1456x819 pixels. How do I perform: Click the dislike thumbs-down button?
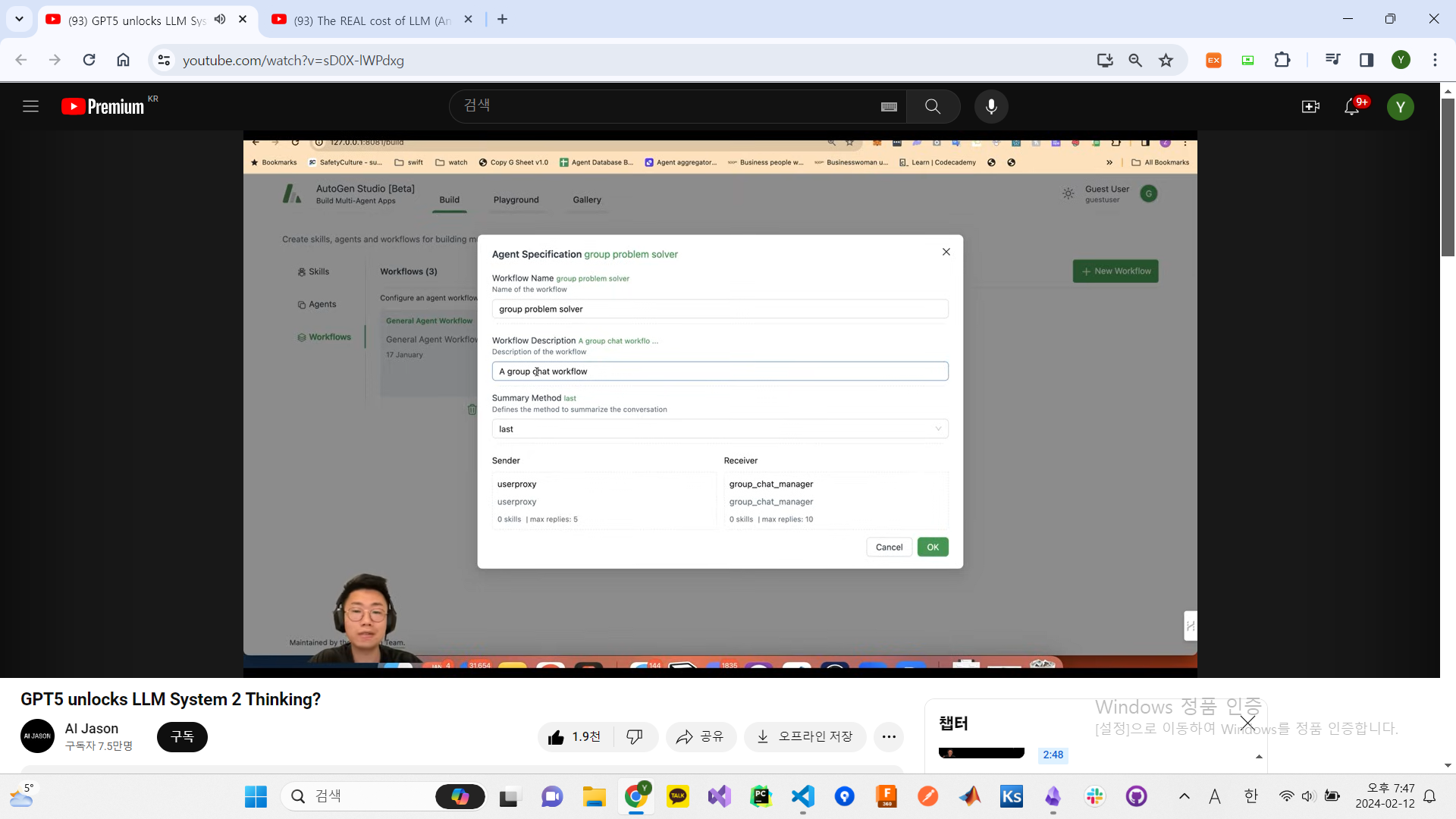pos(635,736)
